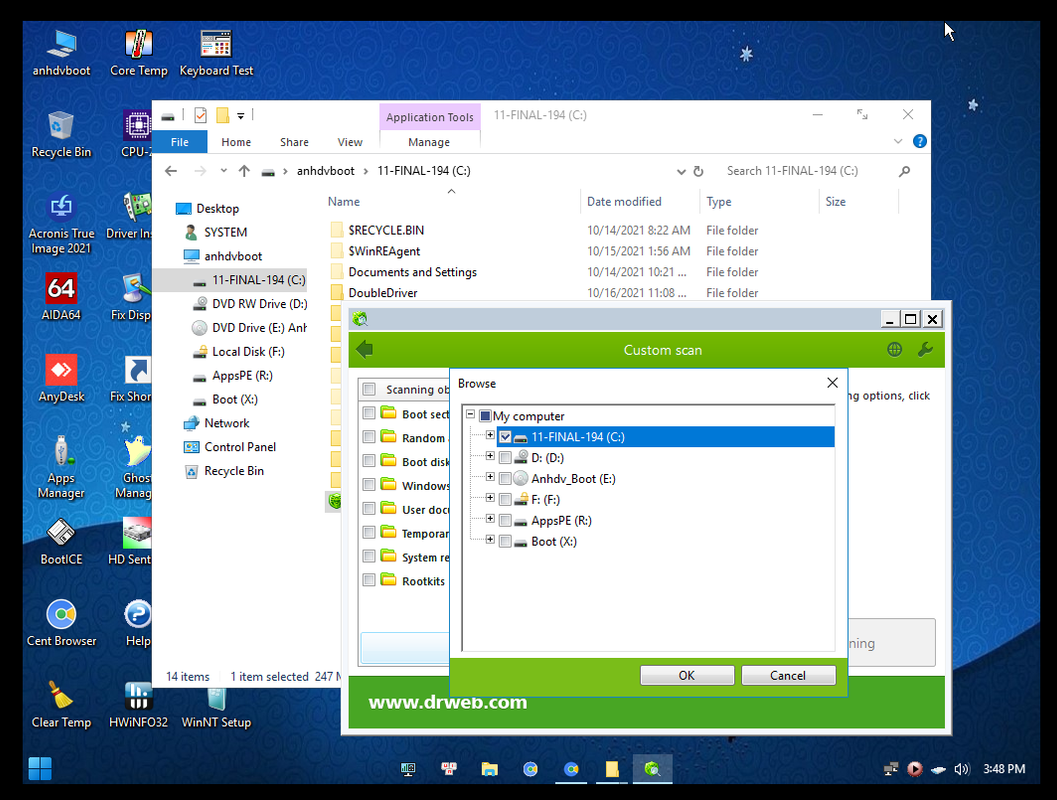Expand 11-FINAL-194 (C:) node in Browse
The image size is (1057, 800).
tap(490, 435)
